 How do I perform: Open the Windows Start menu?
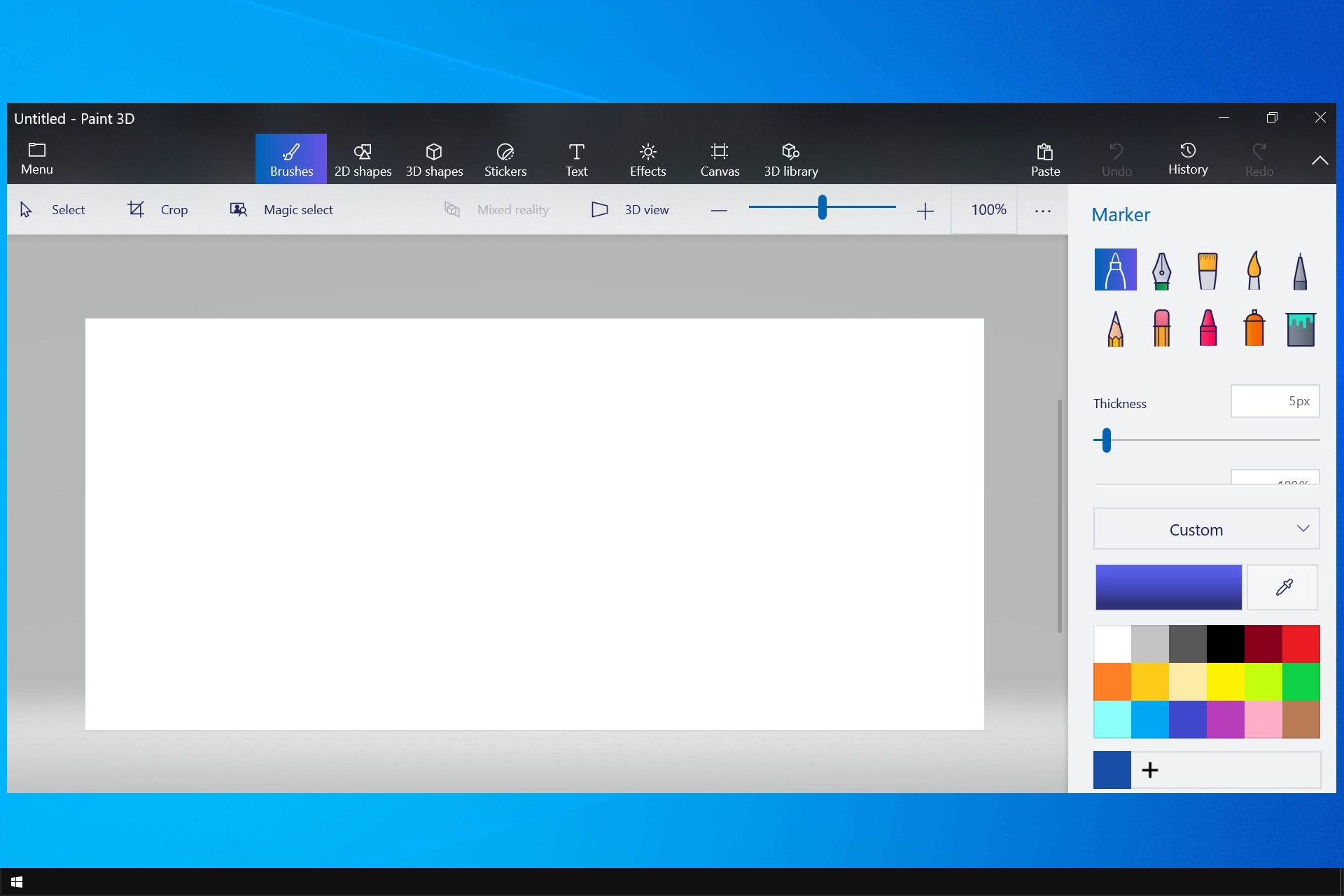coord(17,882)
